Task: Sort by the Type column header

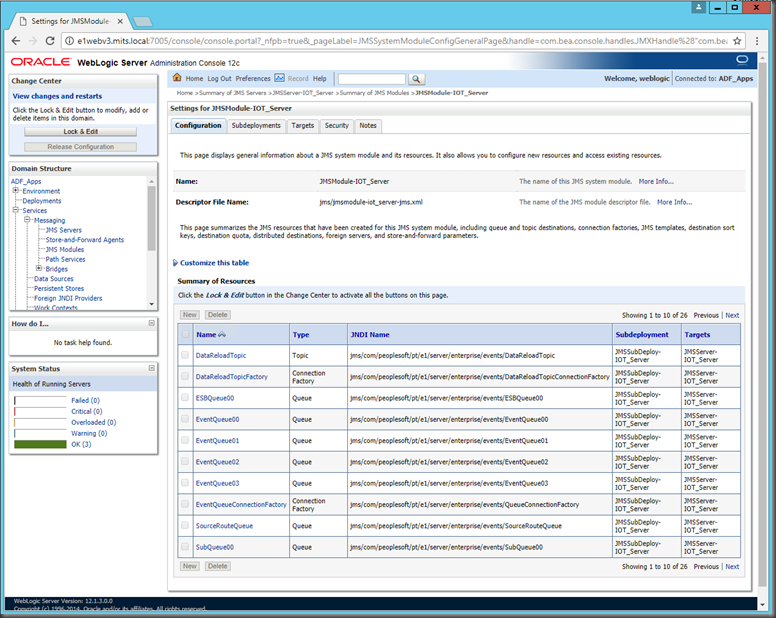Action: click(x=301, y=335)
